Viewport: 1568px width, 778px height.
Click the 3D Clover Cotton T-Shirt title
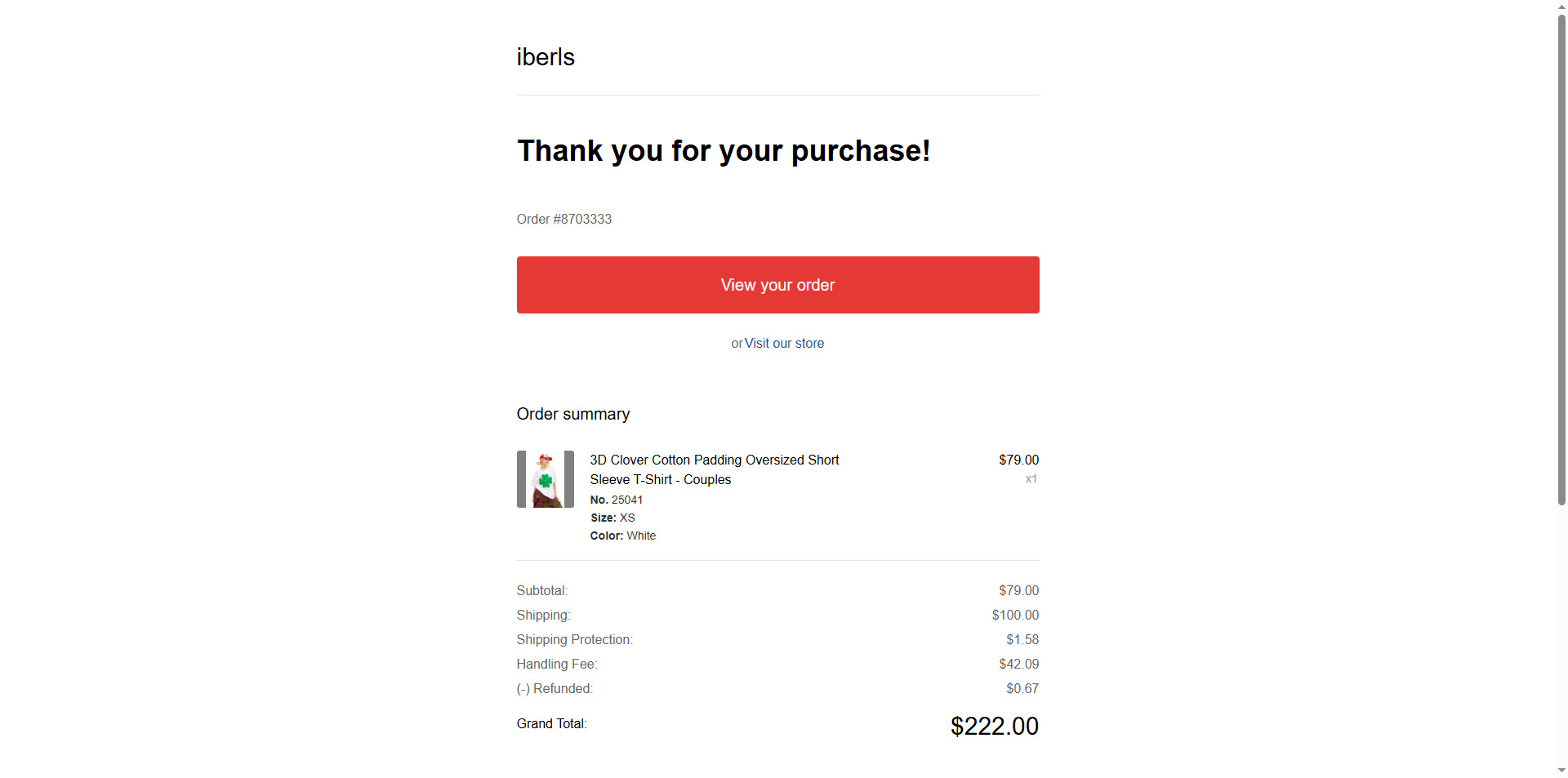[x=714, y=469]
